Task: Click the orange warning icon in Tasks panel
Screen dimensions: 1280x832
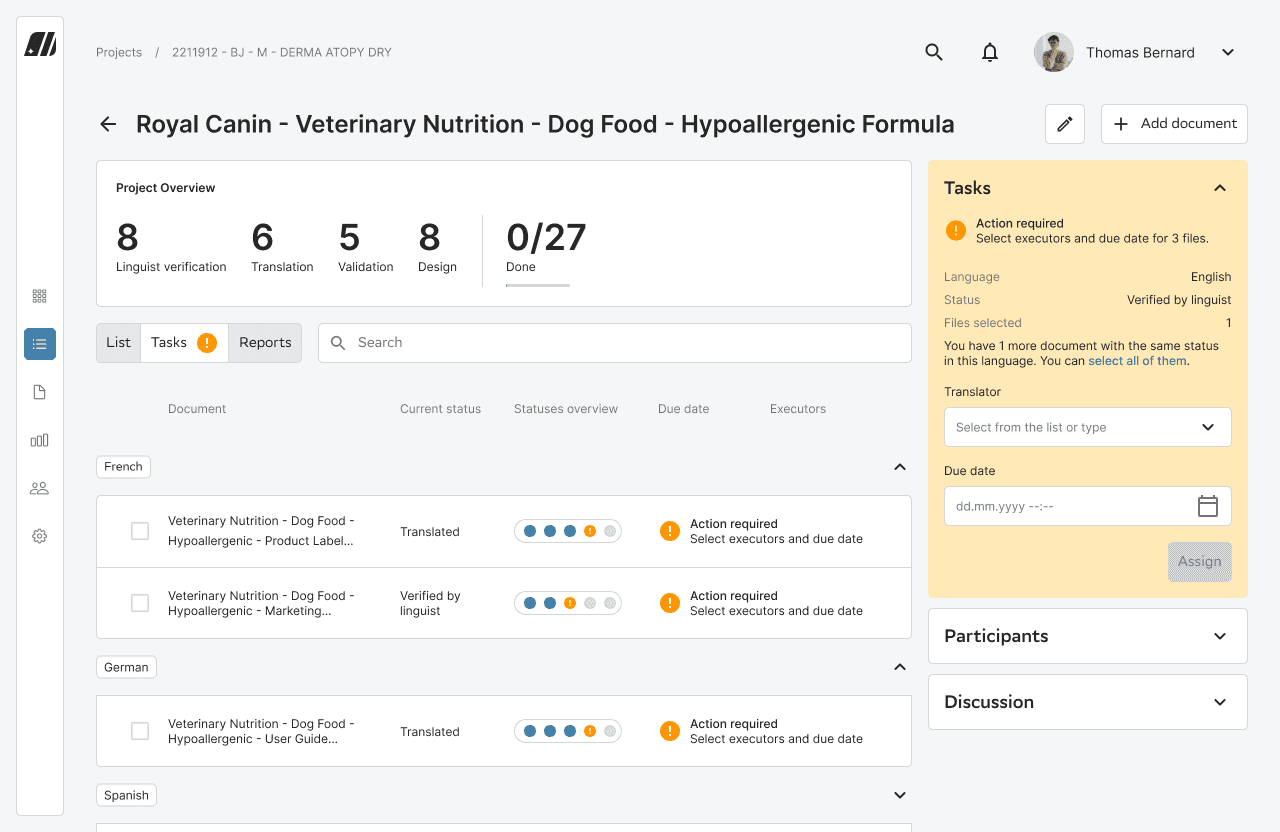Action: point(956,231)
